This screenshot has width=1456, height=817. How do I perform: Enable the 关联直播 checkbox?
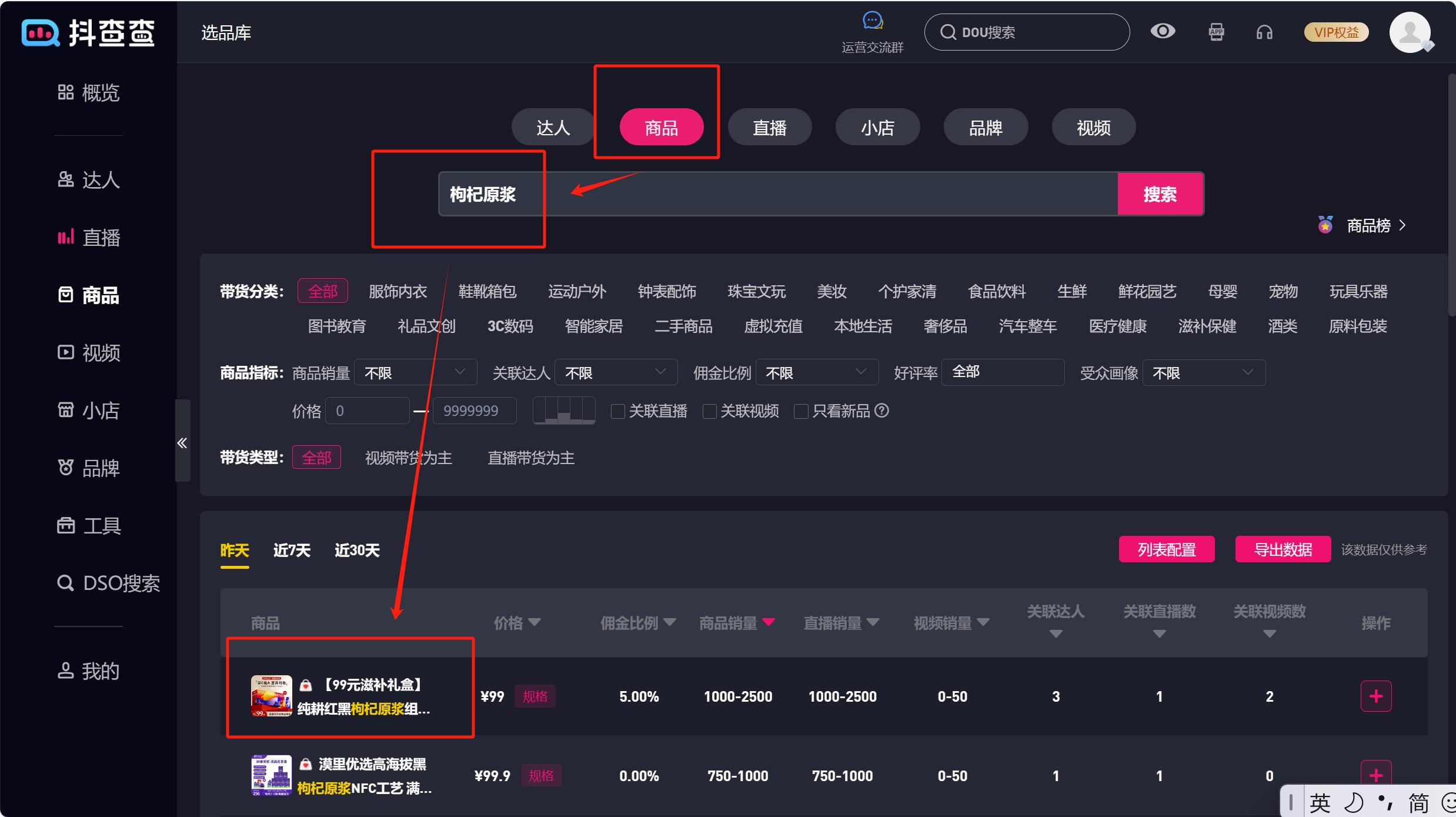click(617, 411)
